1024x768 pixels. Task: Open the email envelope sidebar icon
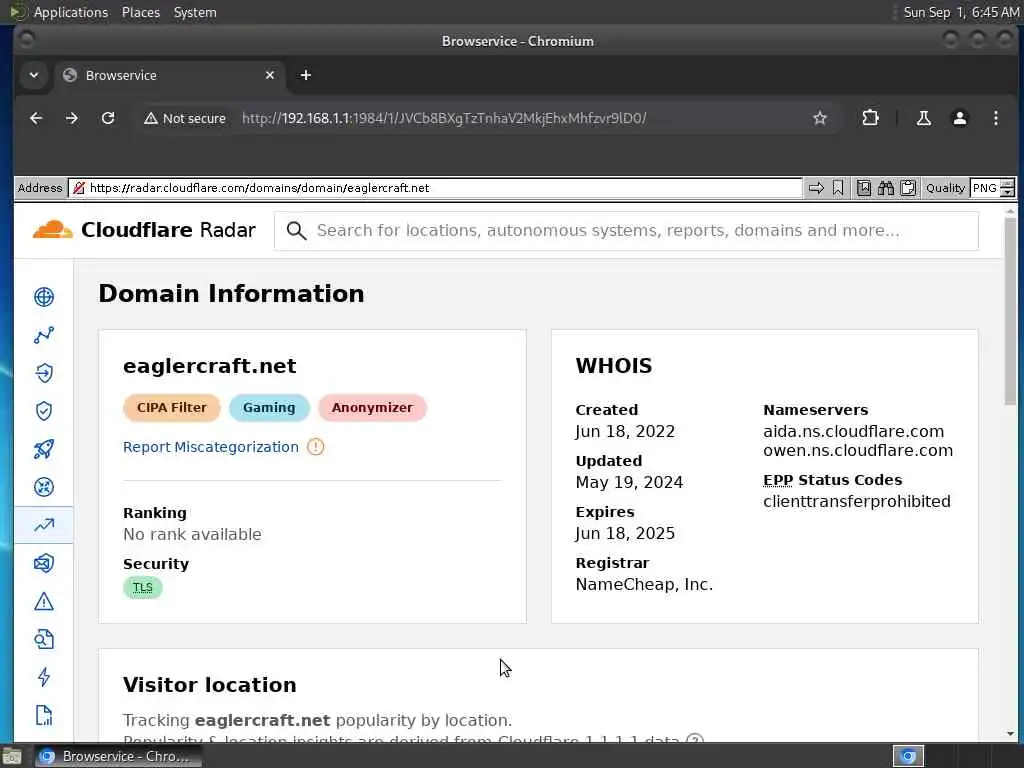(44, 563)
